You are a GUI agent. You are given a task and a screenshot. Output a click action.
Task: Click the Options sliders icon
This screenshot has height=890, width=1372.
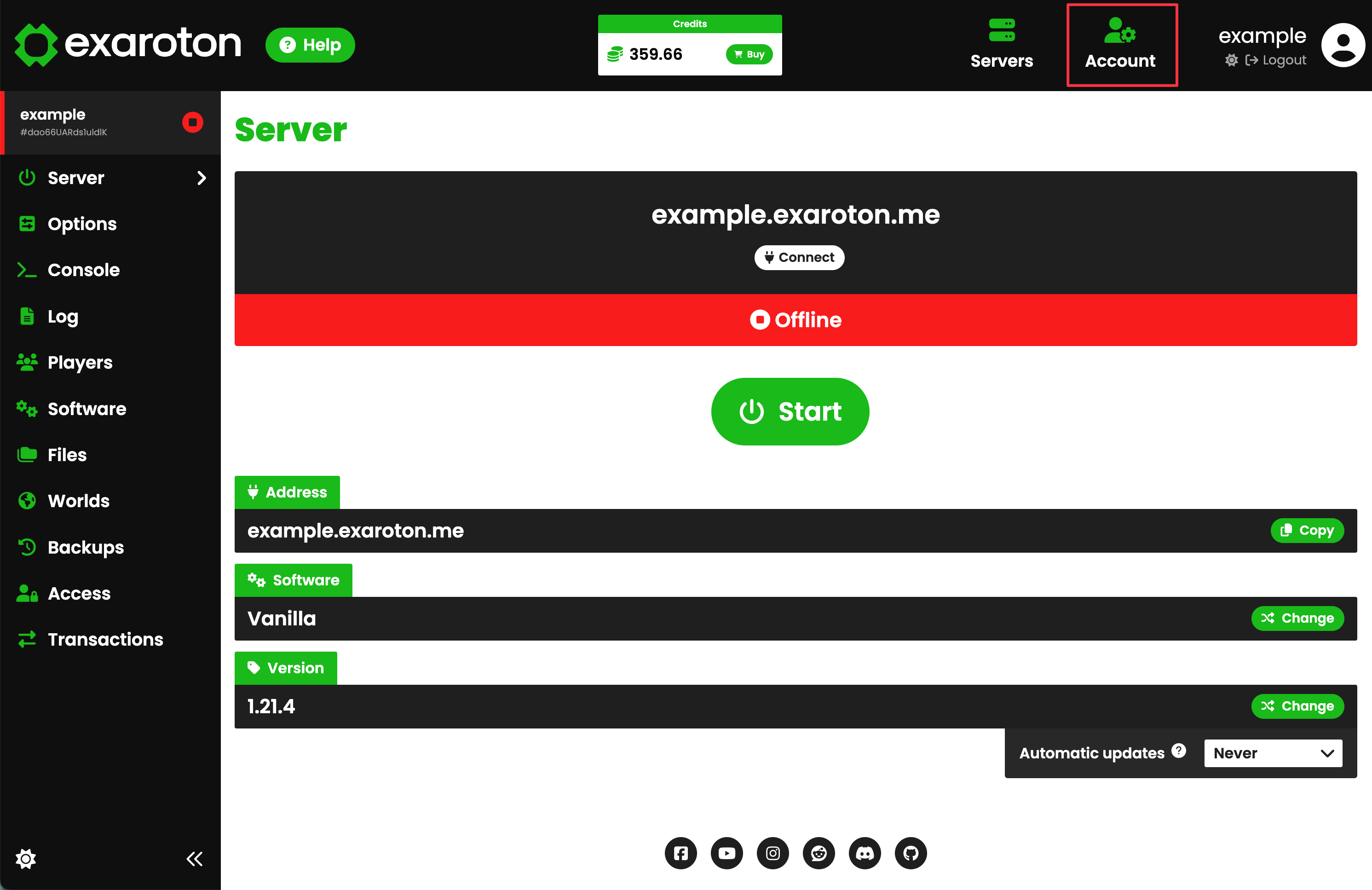coord(27,224)
